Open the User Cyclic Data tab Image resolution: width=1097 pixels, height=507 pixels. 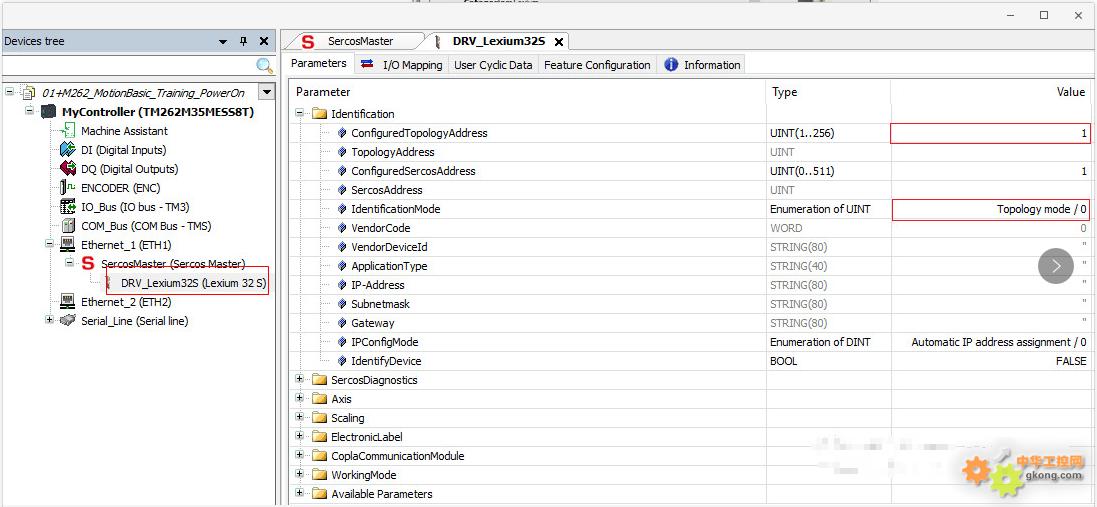[x=493, y=65]
